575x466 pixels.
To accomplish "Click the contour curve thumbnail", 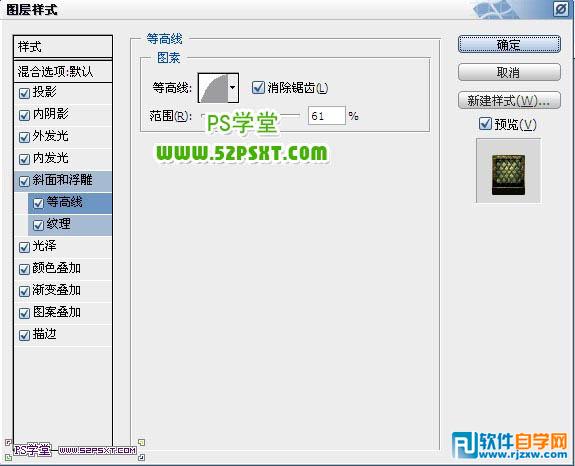I will 213,88.
